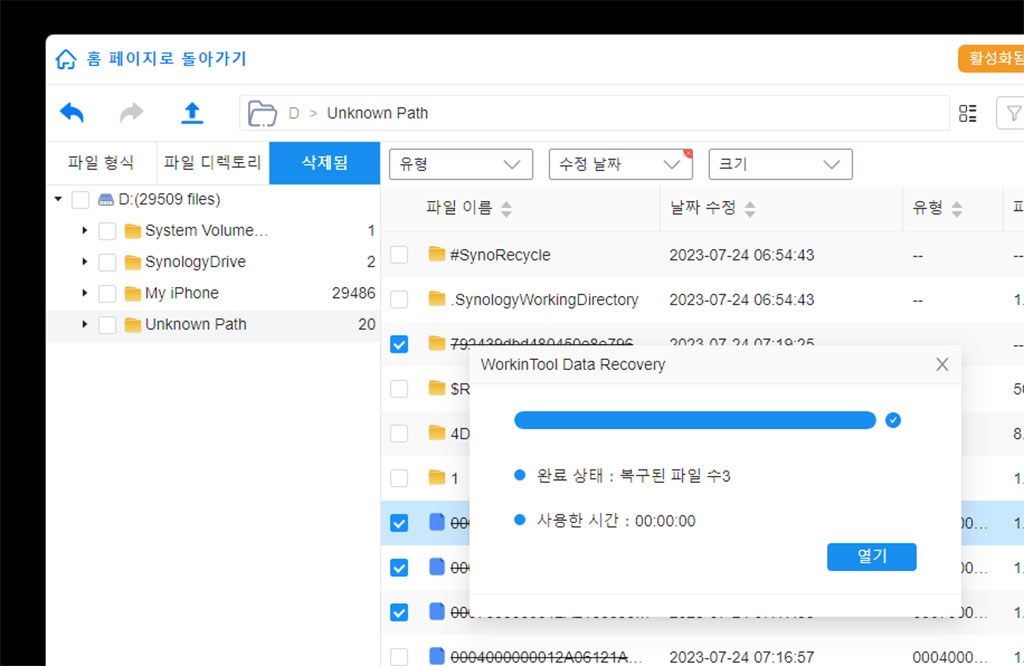Click the D breadcrumb segment

(x=294, y=114)
